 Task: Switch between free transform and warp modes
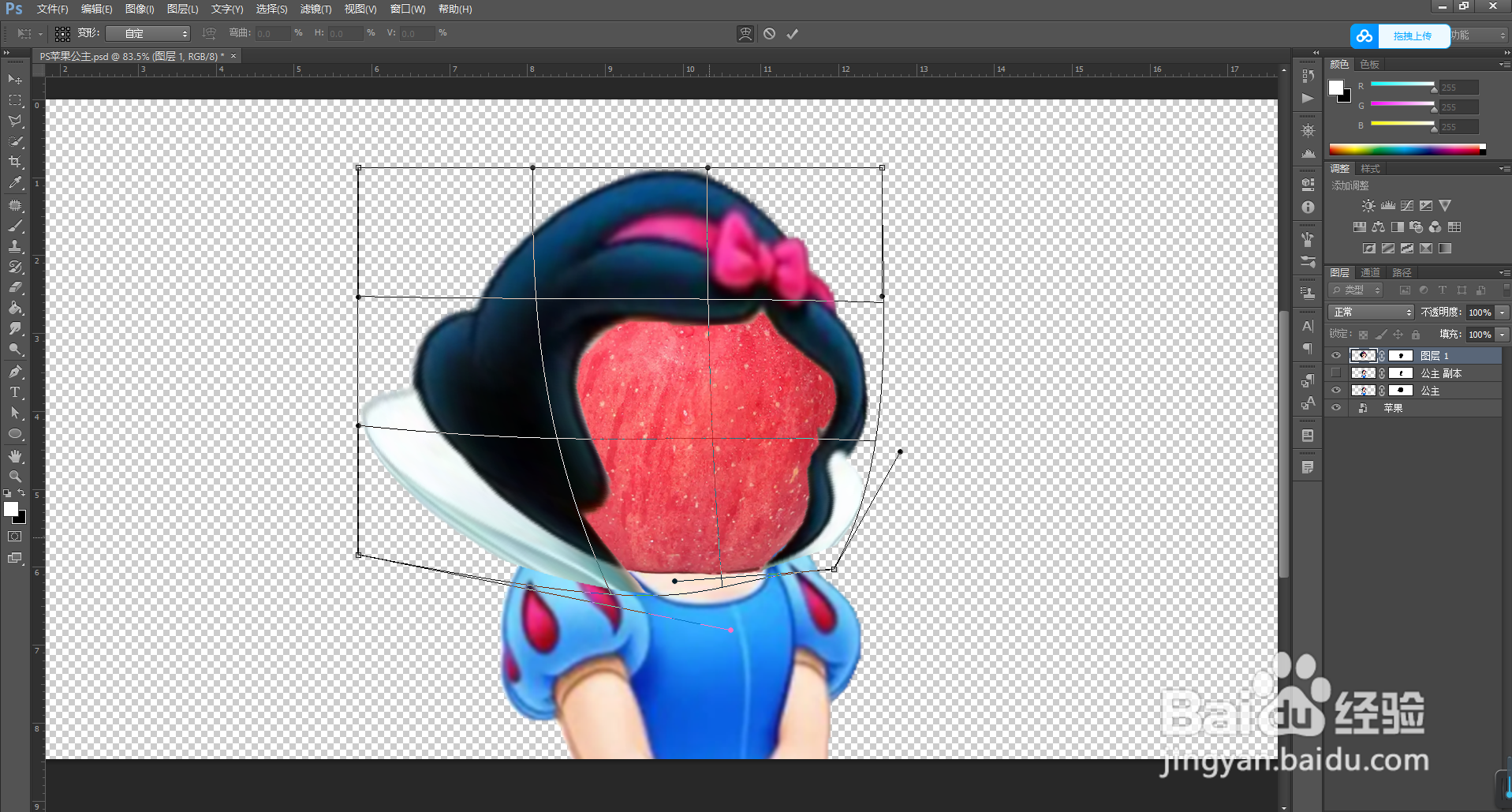click(745, 34)
